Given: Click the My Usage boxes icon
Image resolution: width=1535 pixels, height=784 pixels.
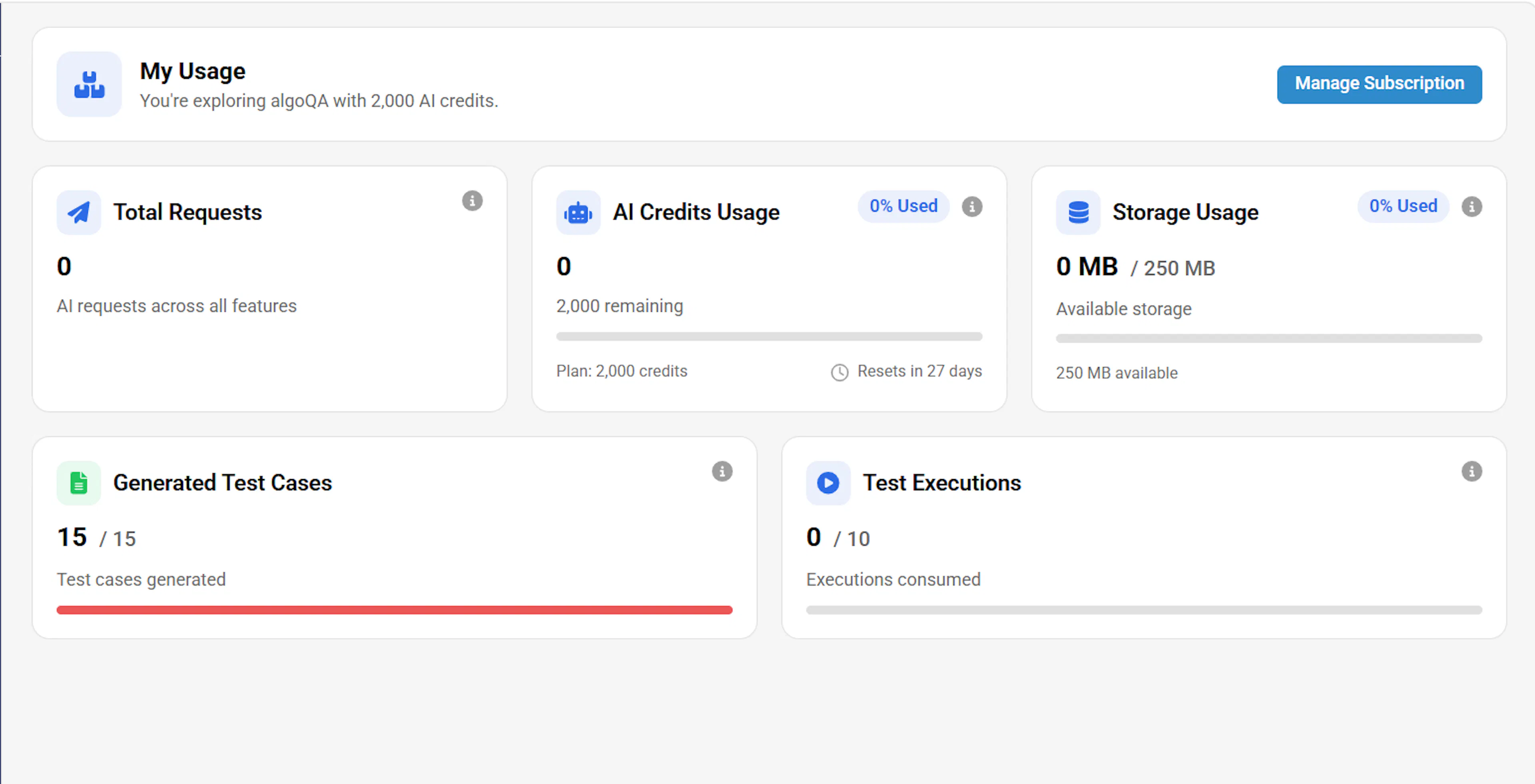Looking at the screenshot, I should 90,84.
